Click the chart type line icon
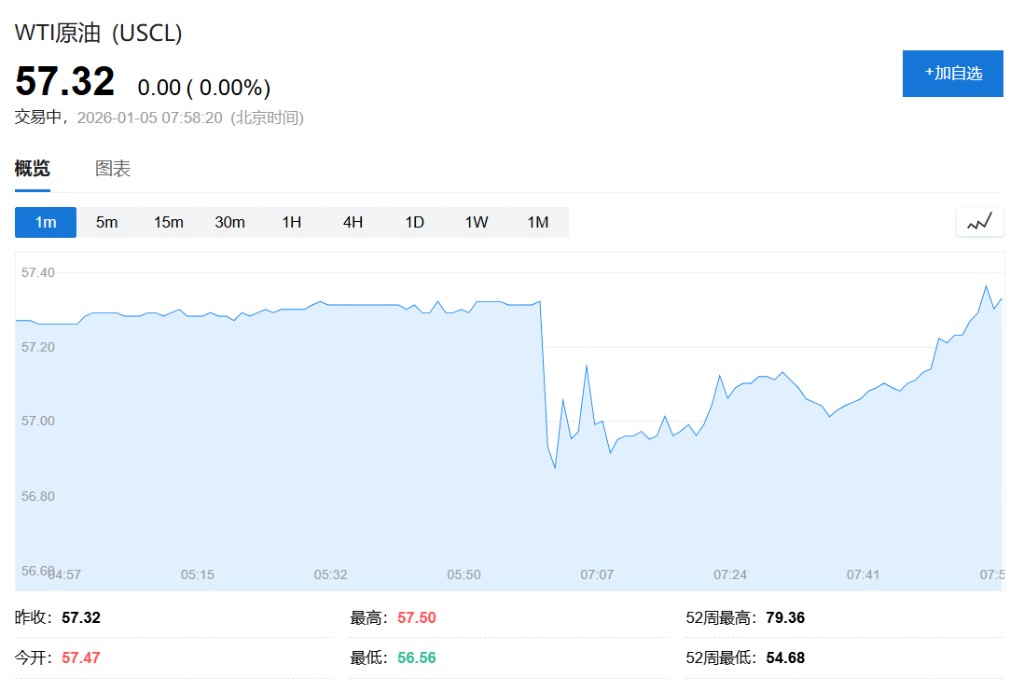The width and height of the screenshot is (1024, 681). point(979,222)
